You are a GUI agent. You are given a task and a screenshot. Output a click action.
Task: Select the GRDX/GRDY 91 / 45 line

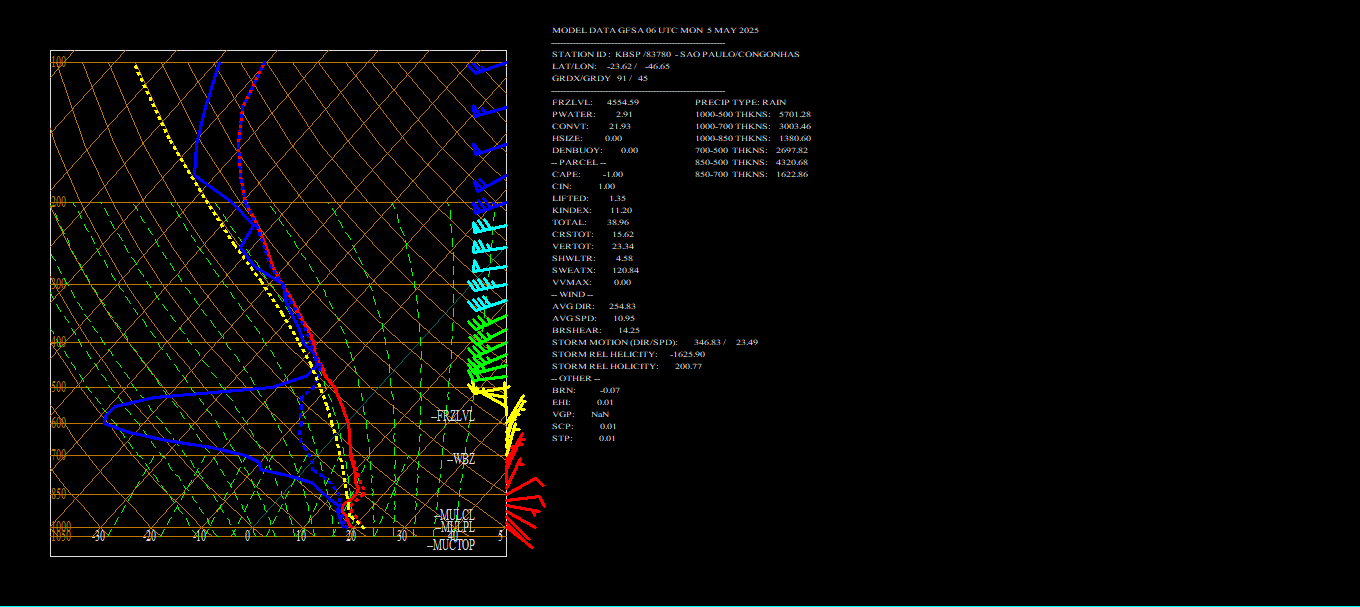(x=600, y=78)
